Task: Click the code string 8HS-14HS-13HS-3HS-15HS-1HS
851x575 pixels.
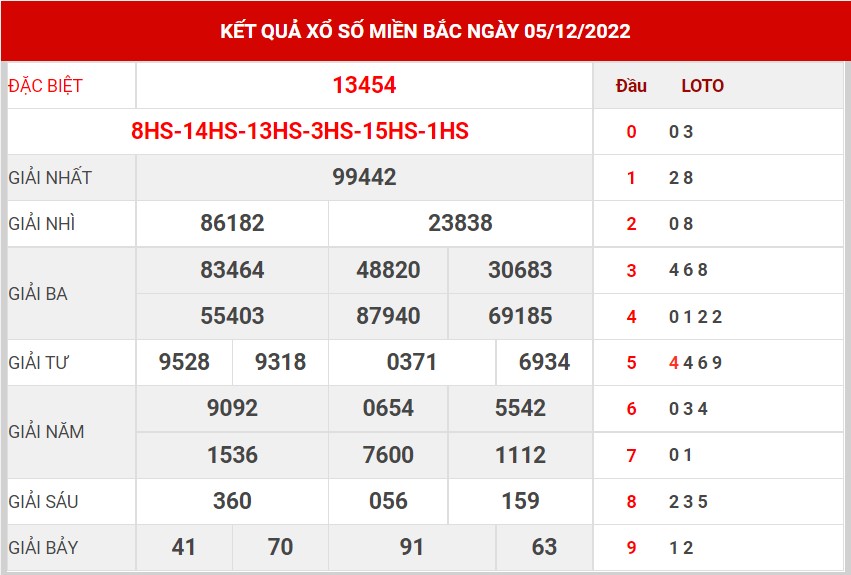Action: [x=300, y=131]
